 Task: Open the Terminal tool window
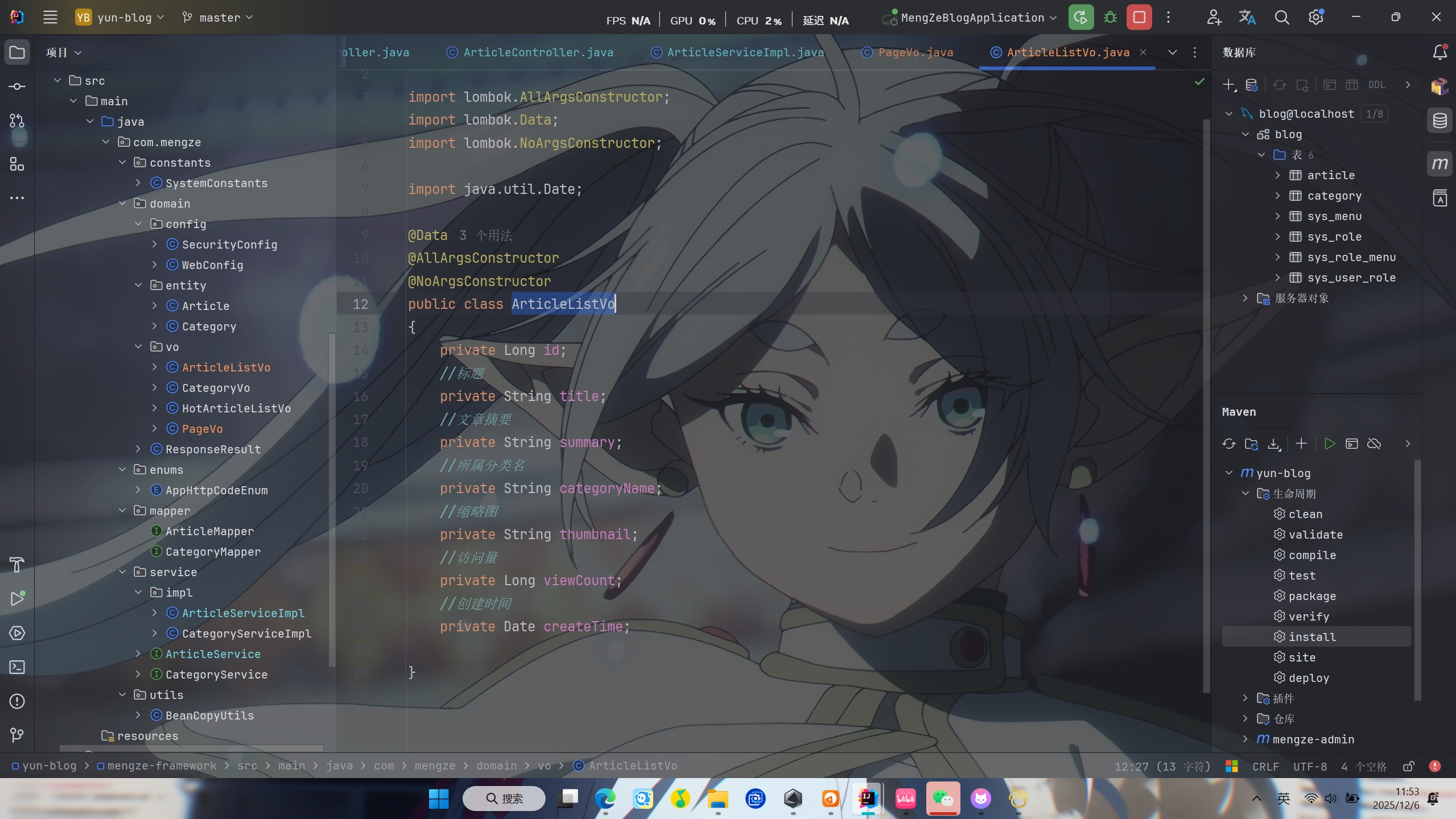tap(17, 667)
